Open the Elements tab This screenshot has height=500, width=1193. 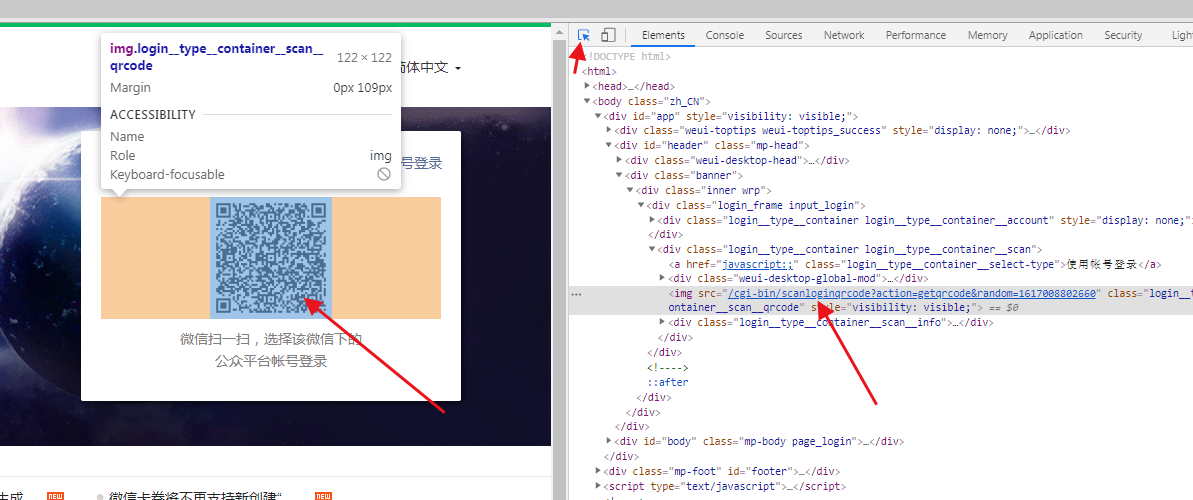(663, 35)
